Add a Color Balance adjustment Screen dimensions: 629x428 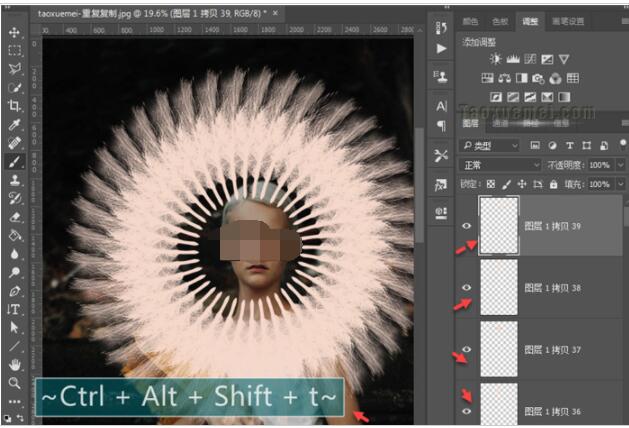[504, 78]
